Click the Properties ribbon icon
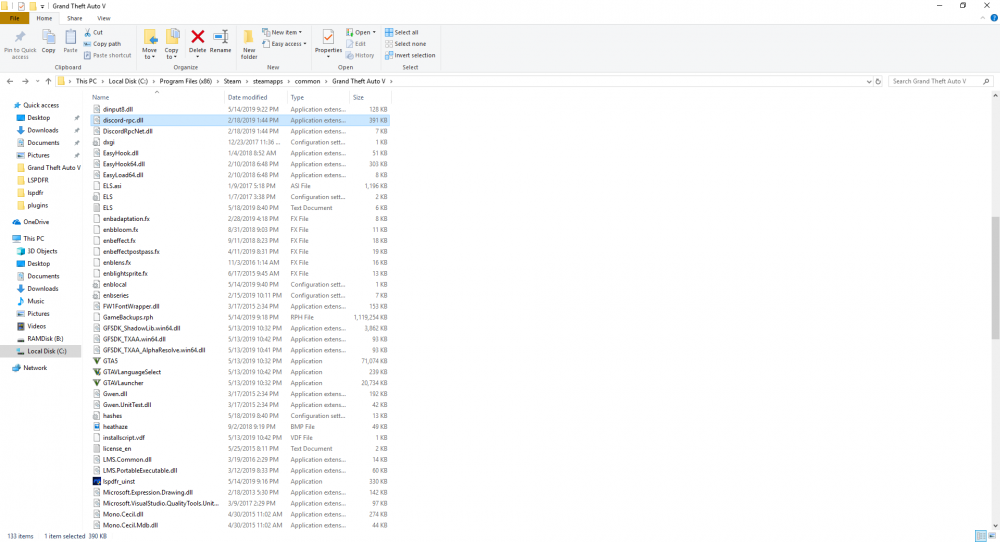 [x=328, y=37]
